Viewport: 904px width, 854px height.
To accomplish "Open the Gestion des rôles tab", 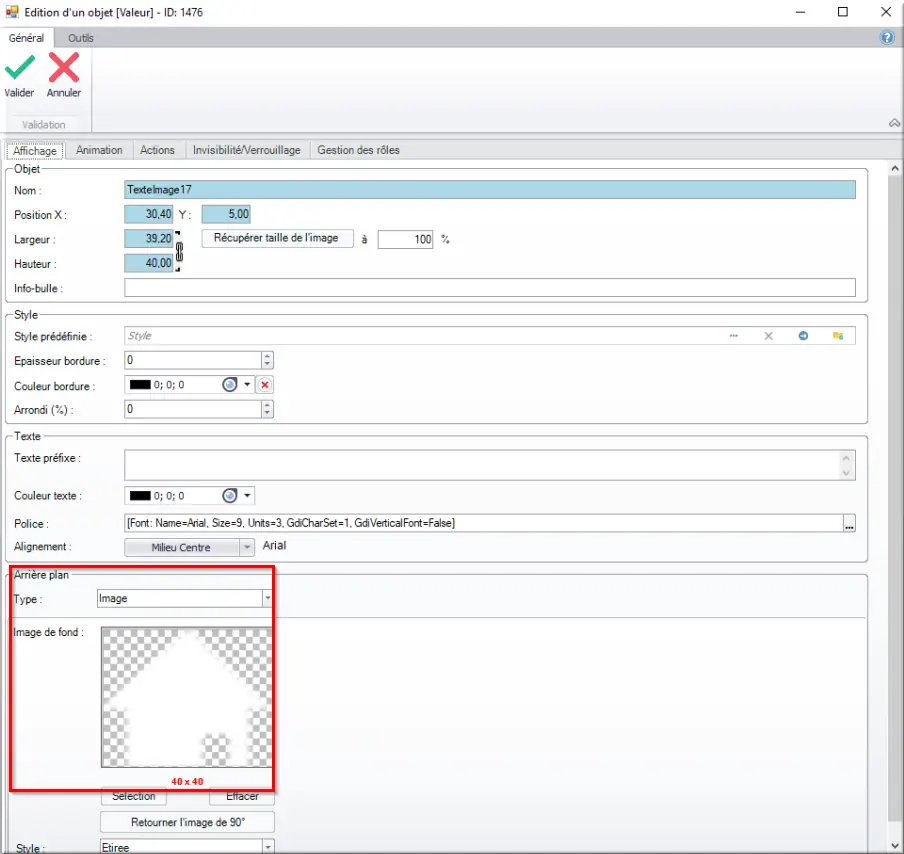I will (358, 150).
